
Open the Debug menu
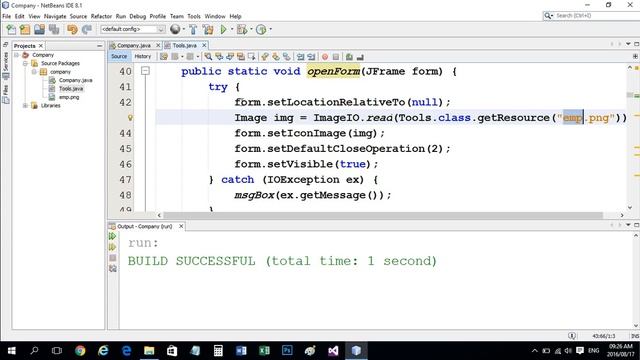coord(138,16)
